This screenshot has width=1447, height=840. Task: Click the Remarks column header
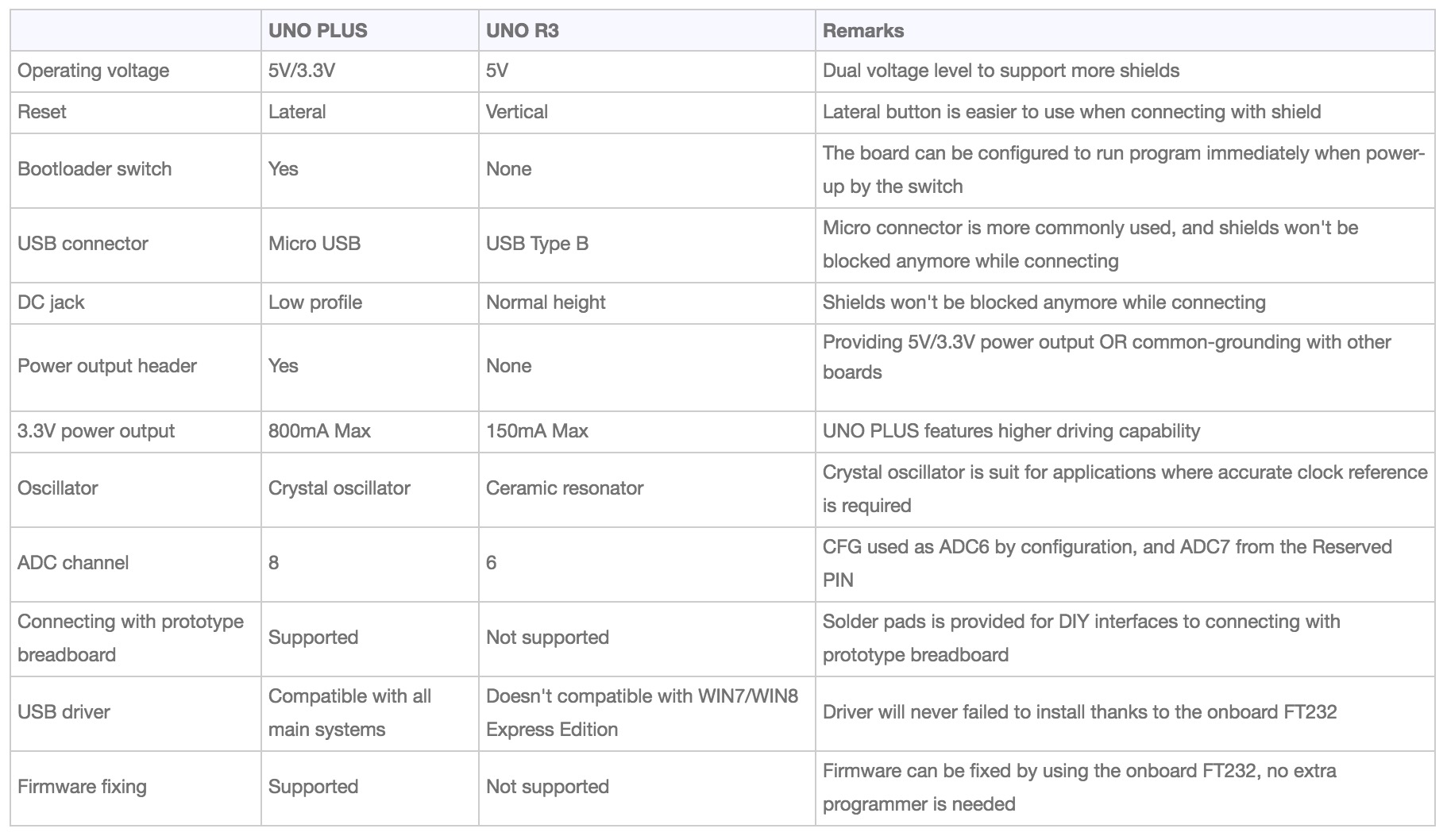tap(862, 31)
